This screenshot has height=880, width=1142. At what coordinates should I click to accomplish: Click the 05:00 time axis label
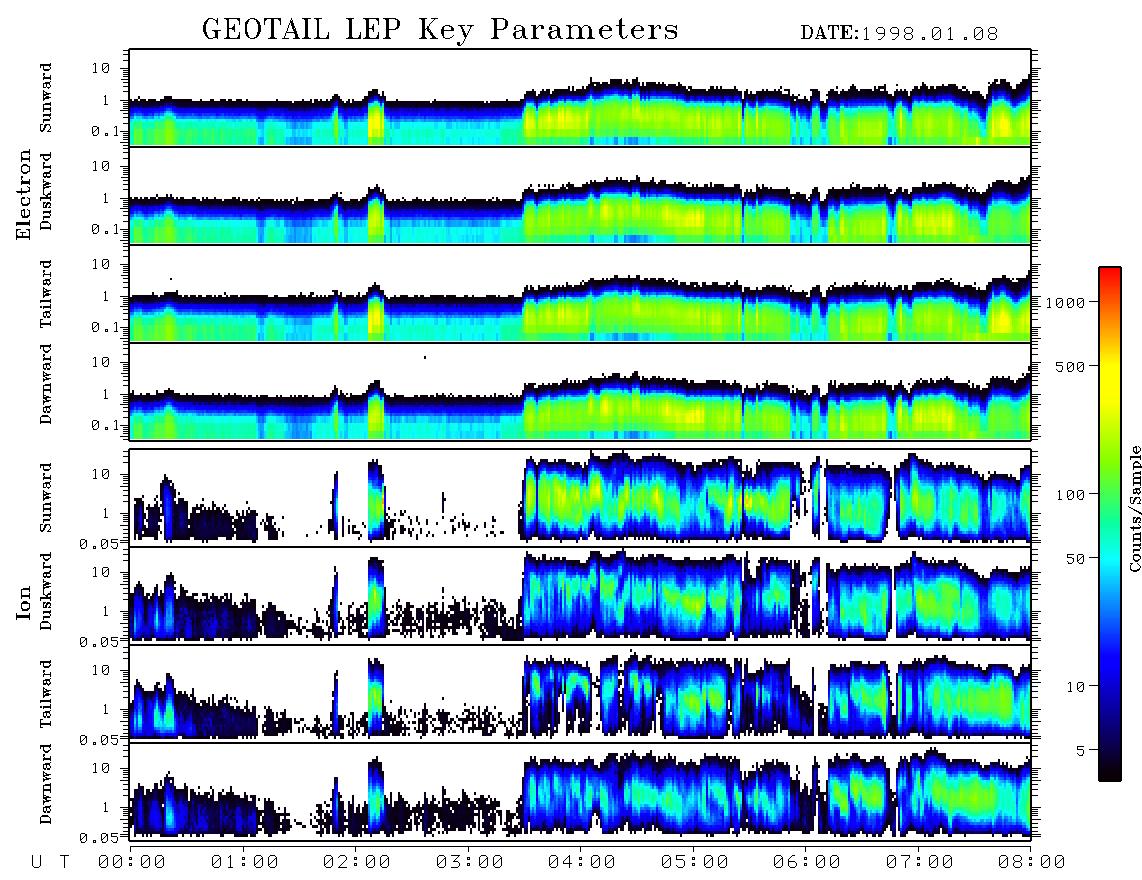pos(695,862)
